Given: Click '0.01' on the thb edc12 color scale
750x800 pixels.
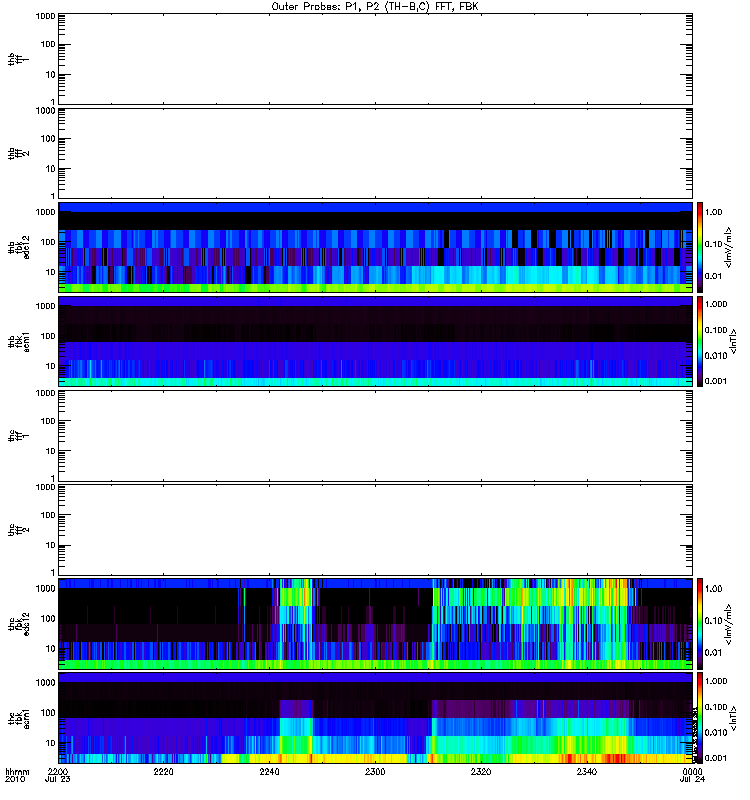Looking at the screenshot, I should 713,276.
